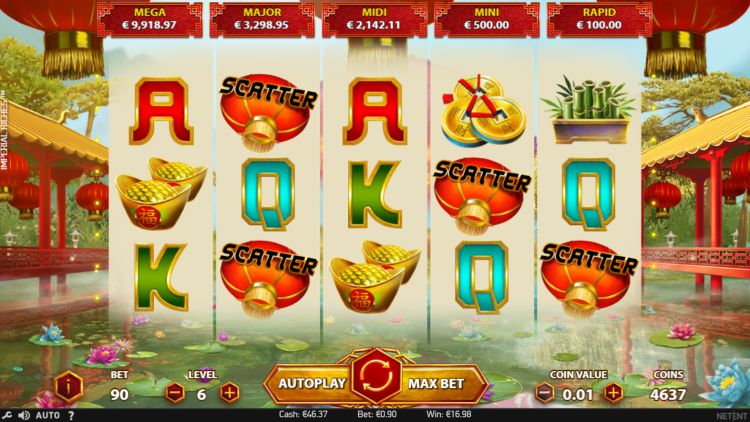
Task: View the Major jackpot panel
Action: (262, 19)
